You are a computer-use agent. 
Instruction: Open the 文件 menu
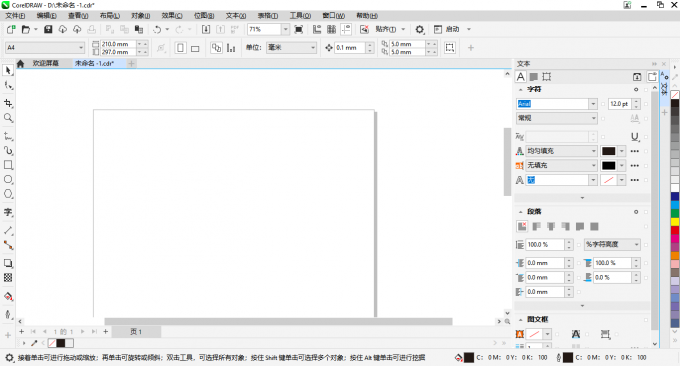15,16
